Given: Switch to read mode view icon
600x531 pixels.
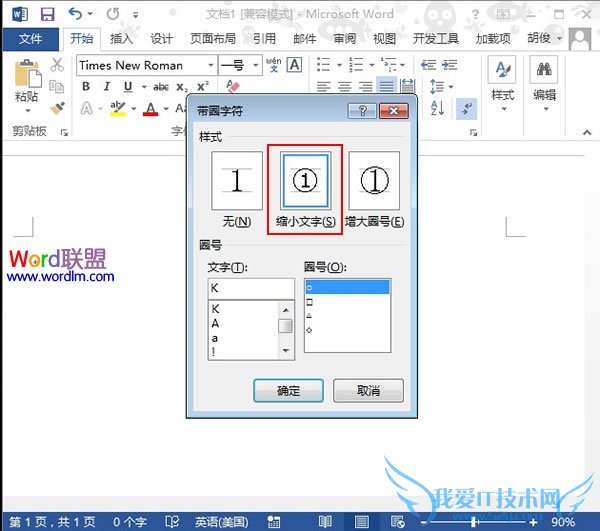Looking at the screenshot, I should tap(325, 522).
